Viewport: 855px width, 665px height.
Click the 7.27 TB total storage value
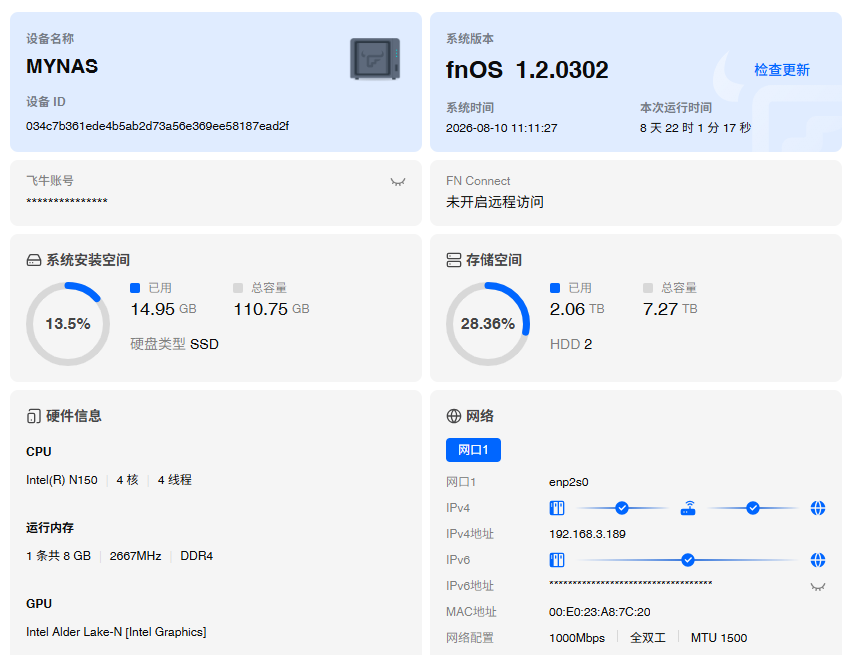[670, 309]
